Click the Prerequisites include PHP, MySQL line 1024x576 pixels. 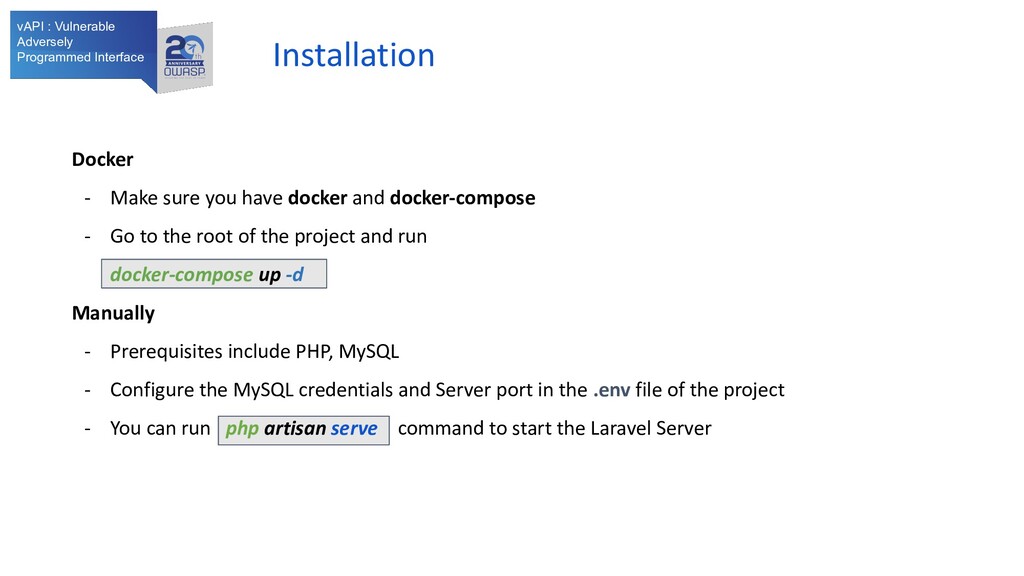(x=254, y=351)
